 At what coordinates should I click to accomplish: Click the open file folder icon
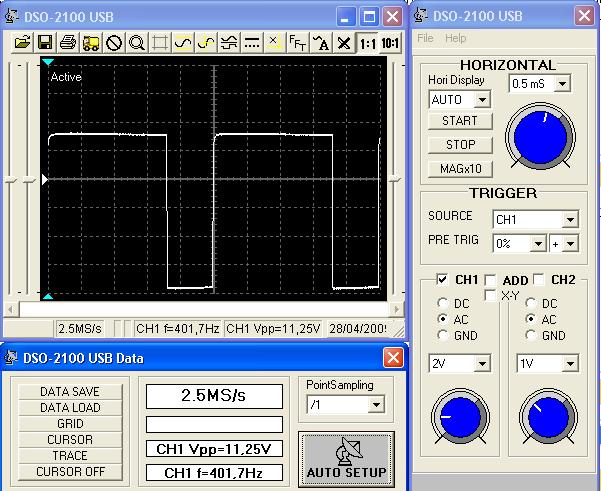(22, 43)
